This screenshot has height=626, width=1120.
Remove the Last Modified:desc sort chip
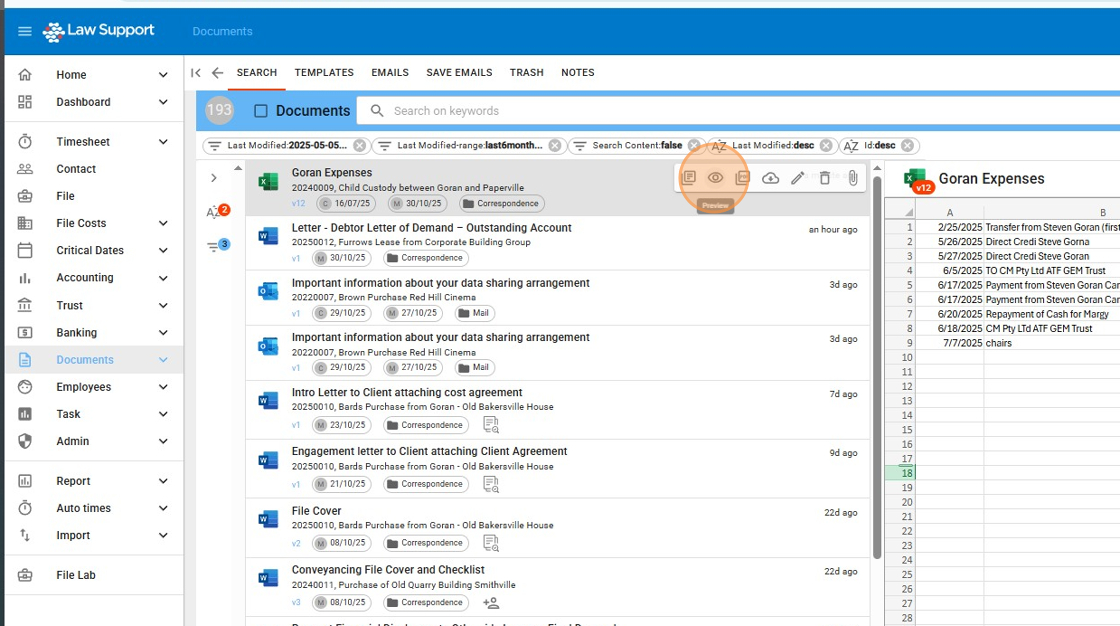pyautogui.click(x=826, y=146)
